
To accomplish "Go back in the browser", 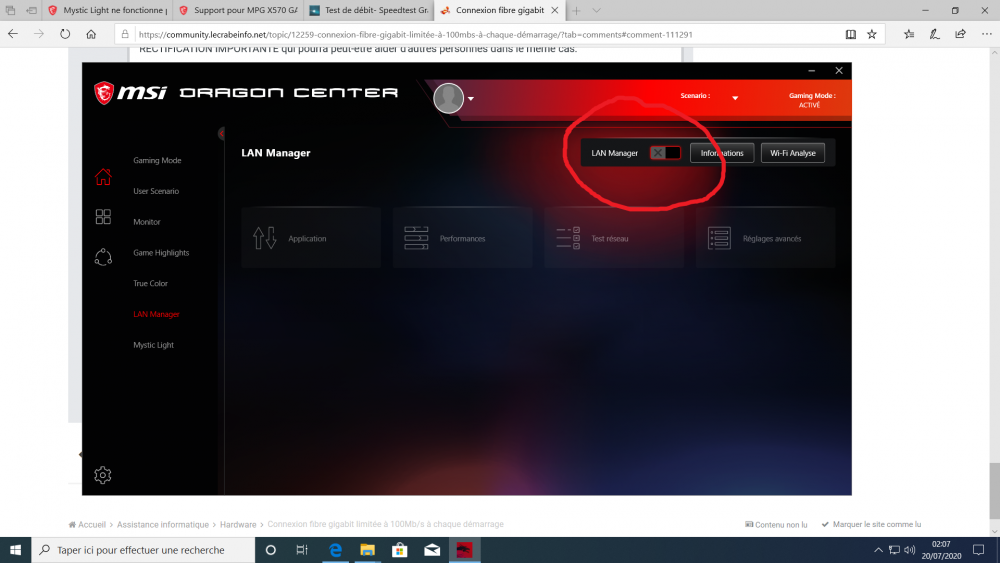I will (13, 34).
